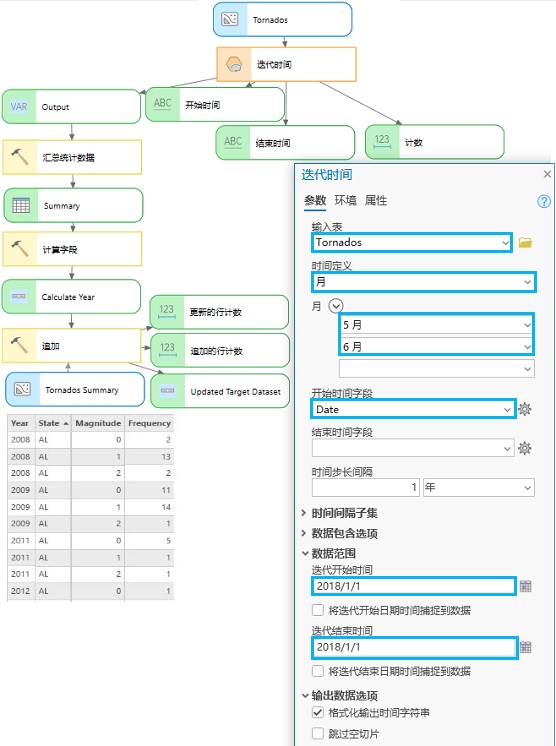Select the Calculate Year node label
This screenshot has height=746, width=556.
click(68, 297)
